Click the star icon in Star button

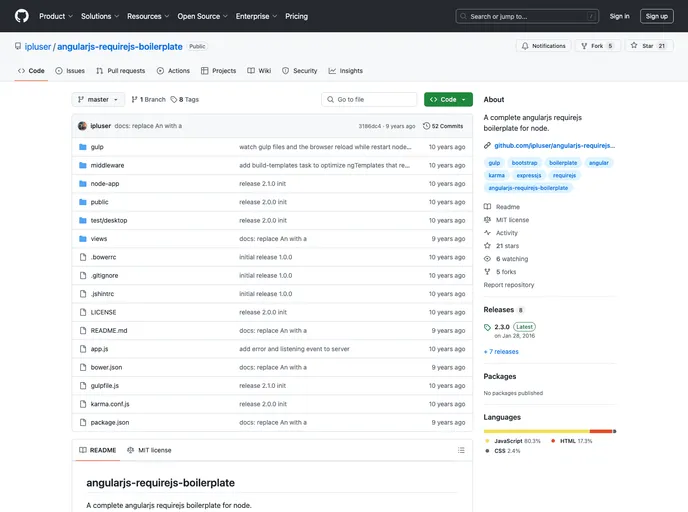(x=634, y=46)
